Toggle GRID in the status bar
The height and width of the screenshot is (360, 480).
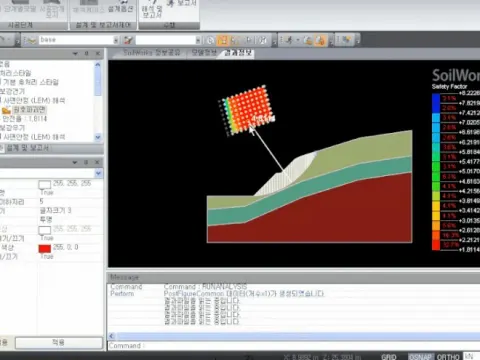[389, 357]
